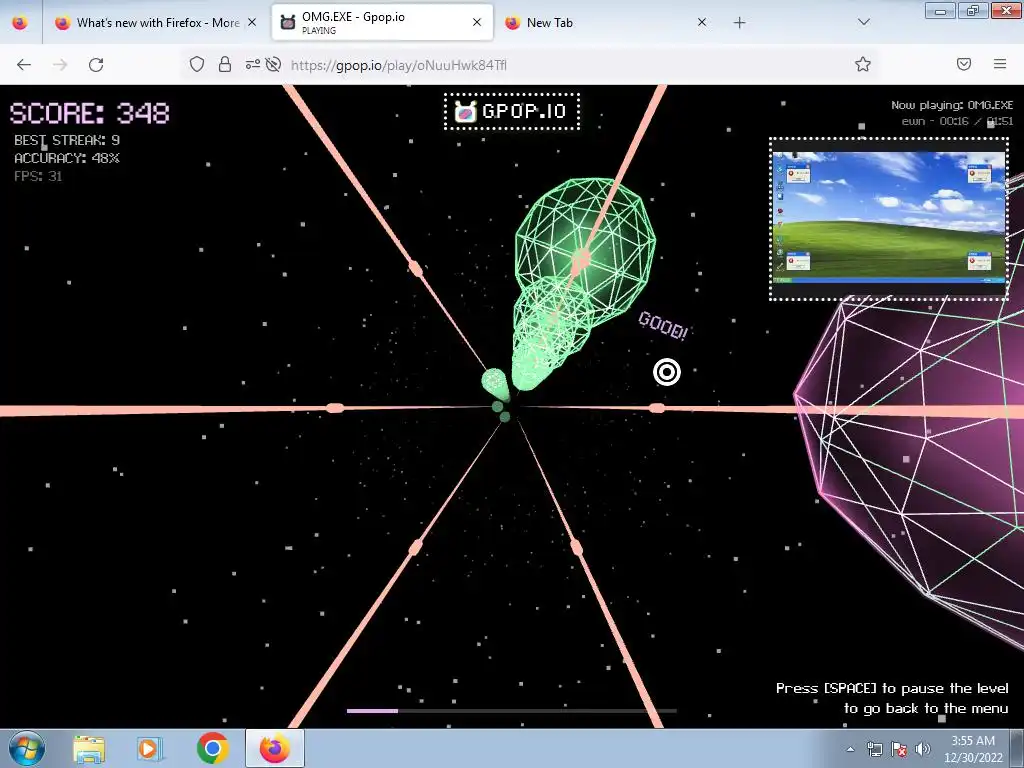The image size is (1024, 768).
Task: Click the note marker on the left horizontal lane
Action: click(x=334, y=408)
